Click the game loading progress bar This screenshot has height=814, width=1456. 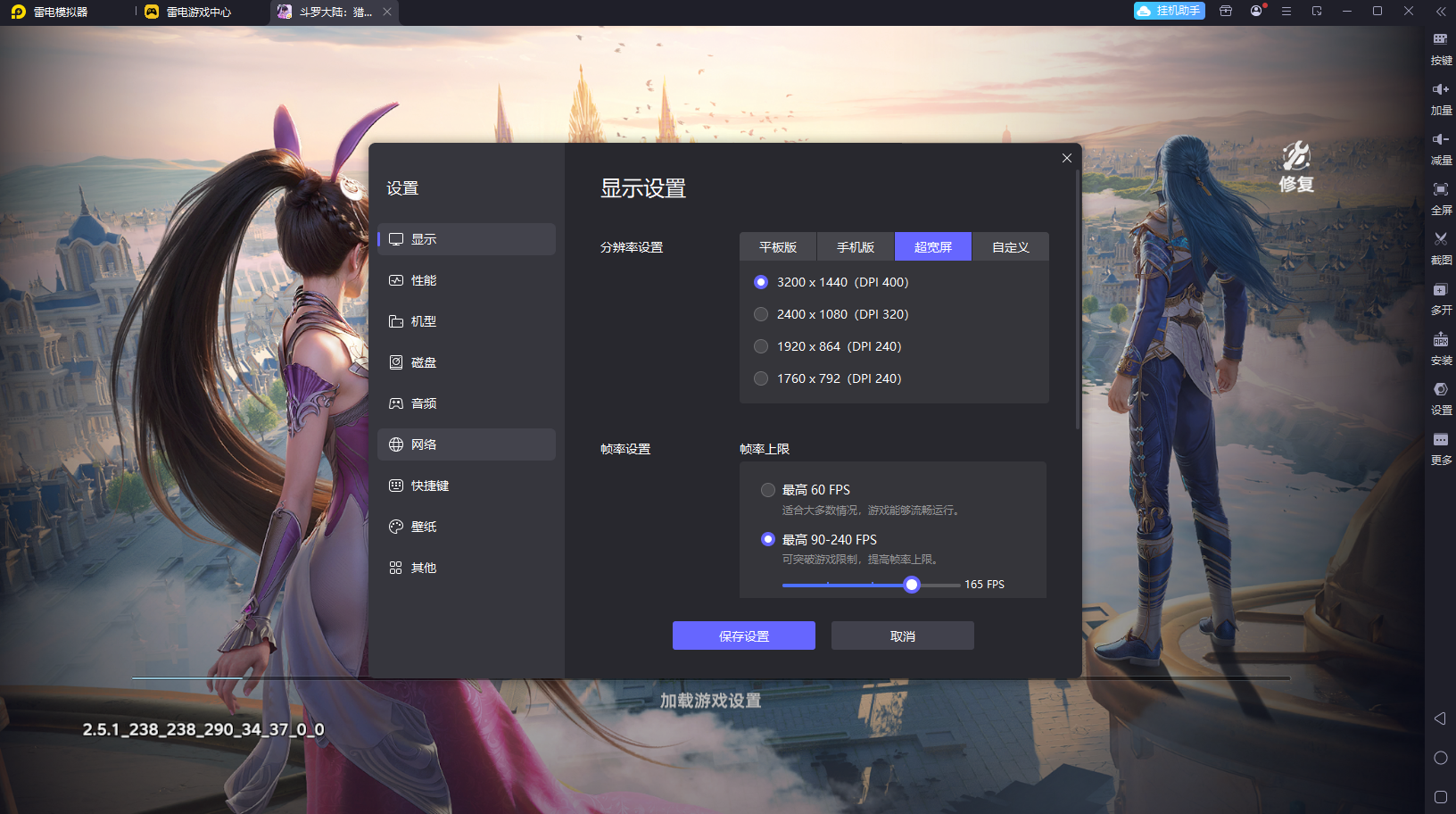(711, 678)
